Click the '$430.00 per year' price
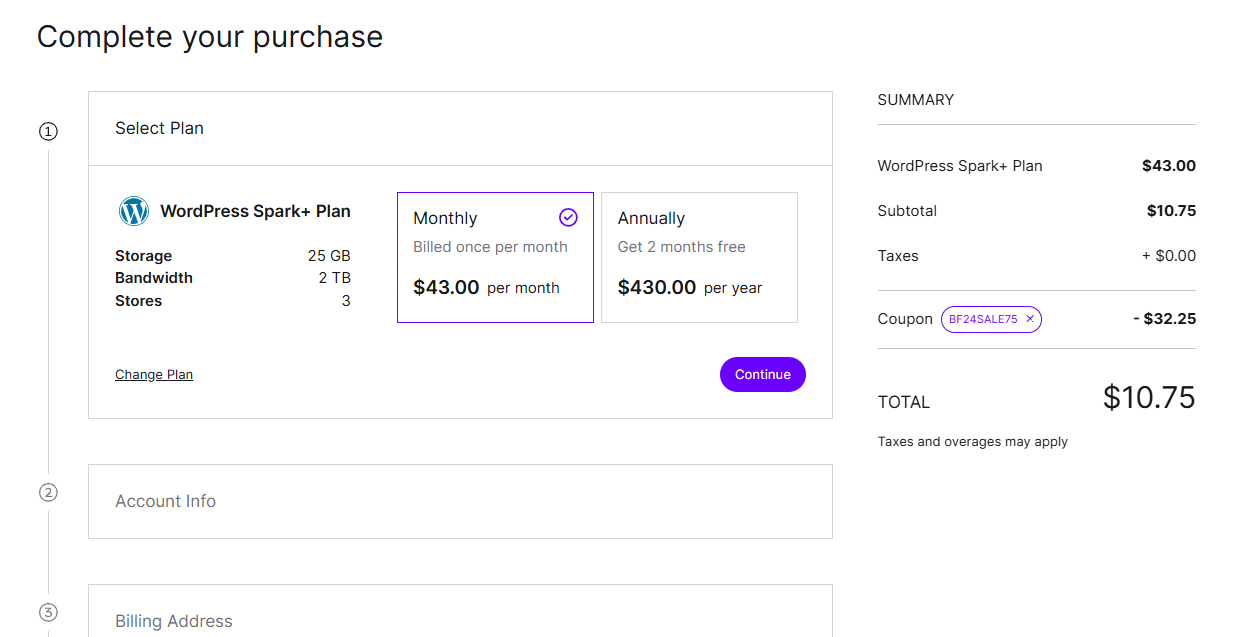Image resolution: width=1237 pixels, height=637 pixels. click(690, 287)
